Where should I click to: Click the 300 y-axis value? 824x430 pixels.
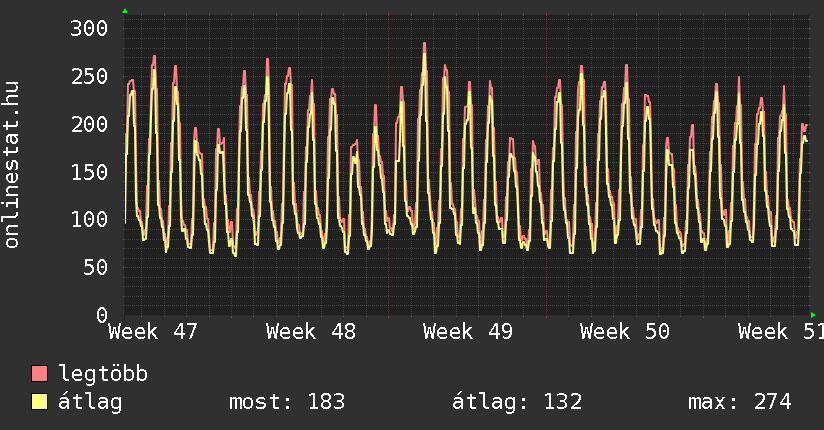[x=88, y=28]
